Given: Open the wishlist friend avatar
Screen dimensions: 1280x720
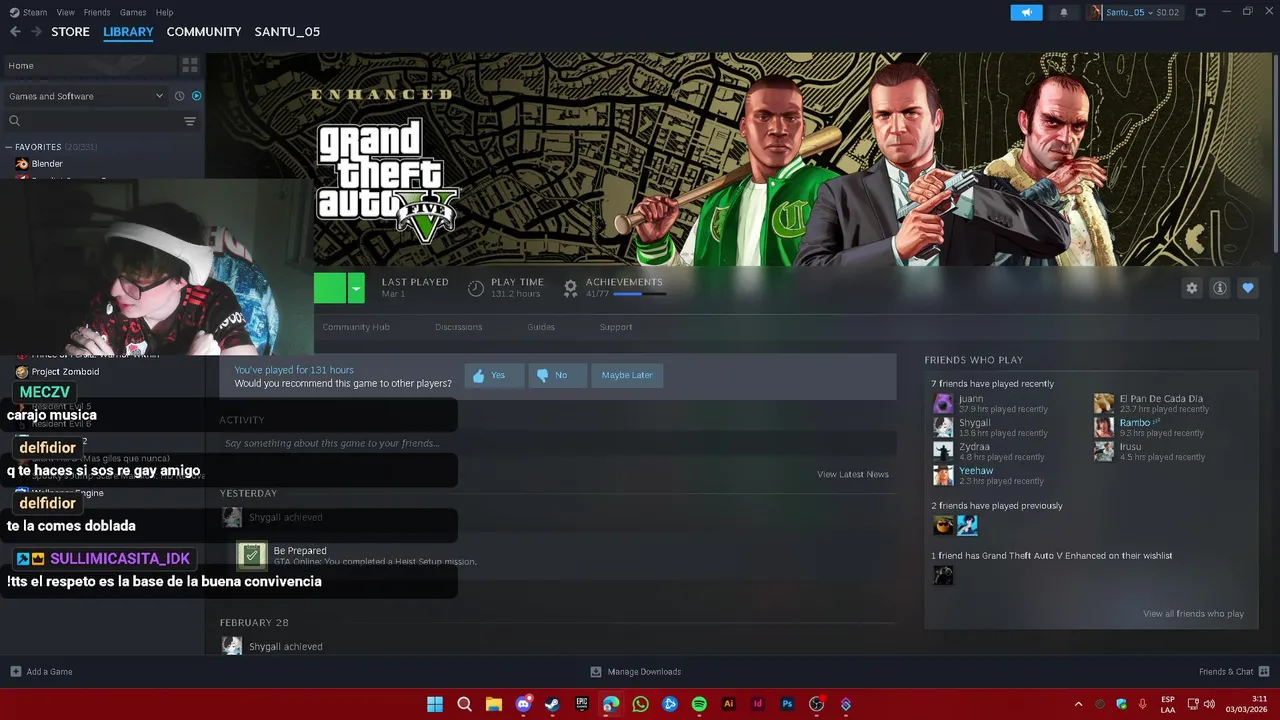Looking at the screenshot, I should click(943, 575).
